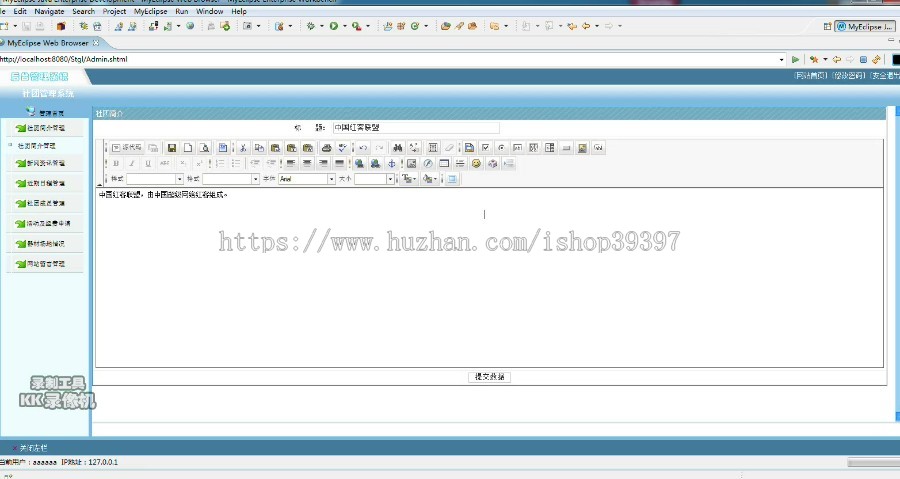Toggle Italic formatting in the editor
This screenshot has width=900, height=479.
coord(132,163)
